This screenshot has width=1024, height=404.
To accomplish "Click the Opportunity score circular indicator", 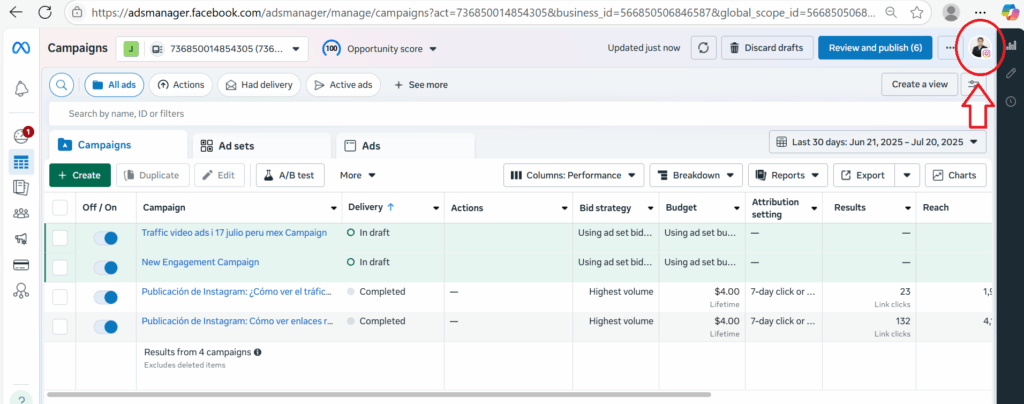I will [331, 48].
